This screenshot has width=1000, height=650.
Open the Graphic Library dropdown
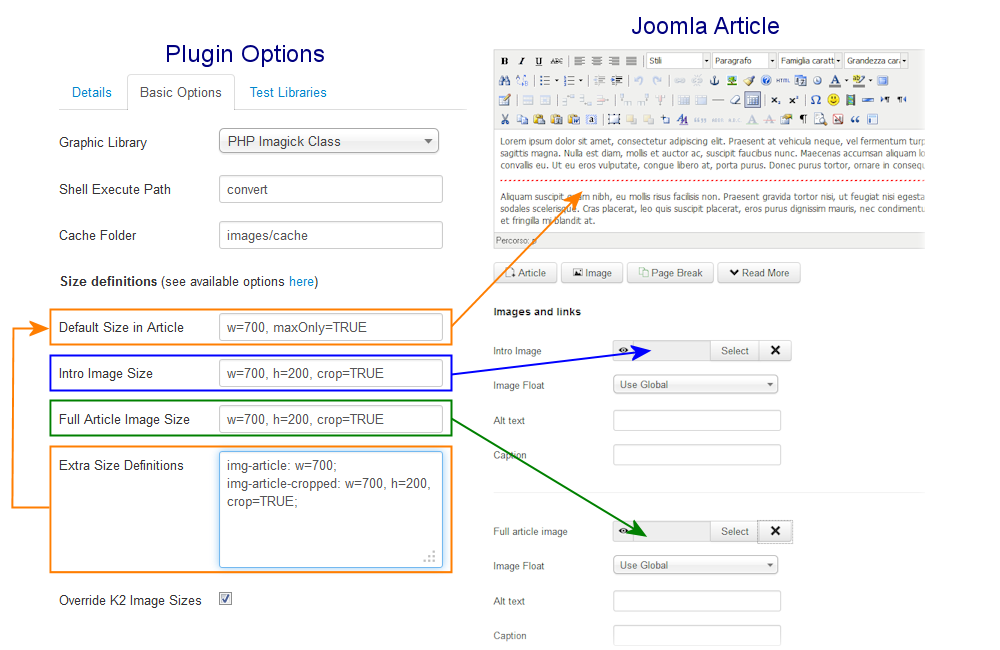[x=328, y=141]
